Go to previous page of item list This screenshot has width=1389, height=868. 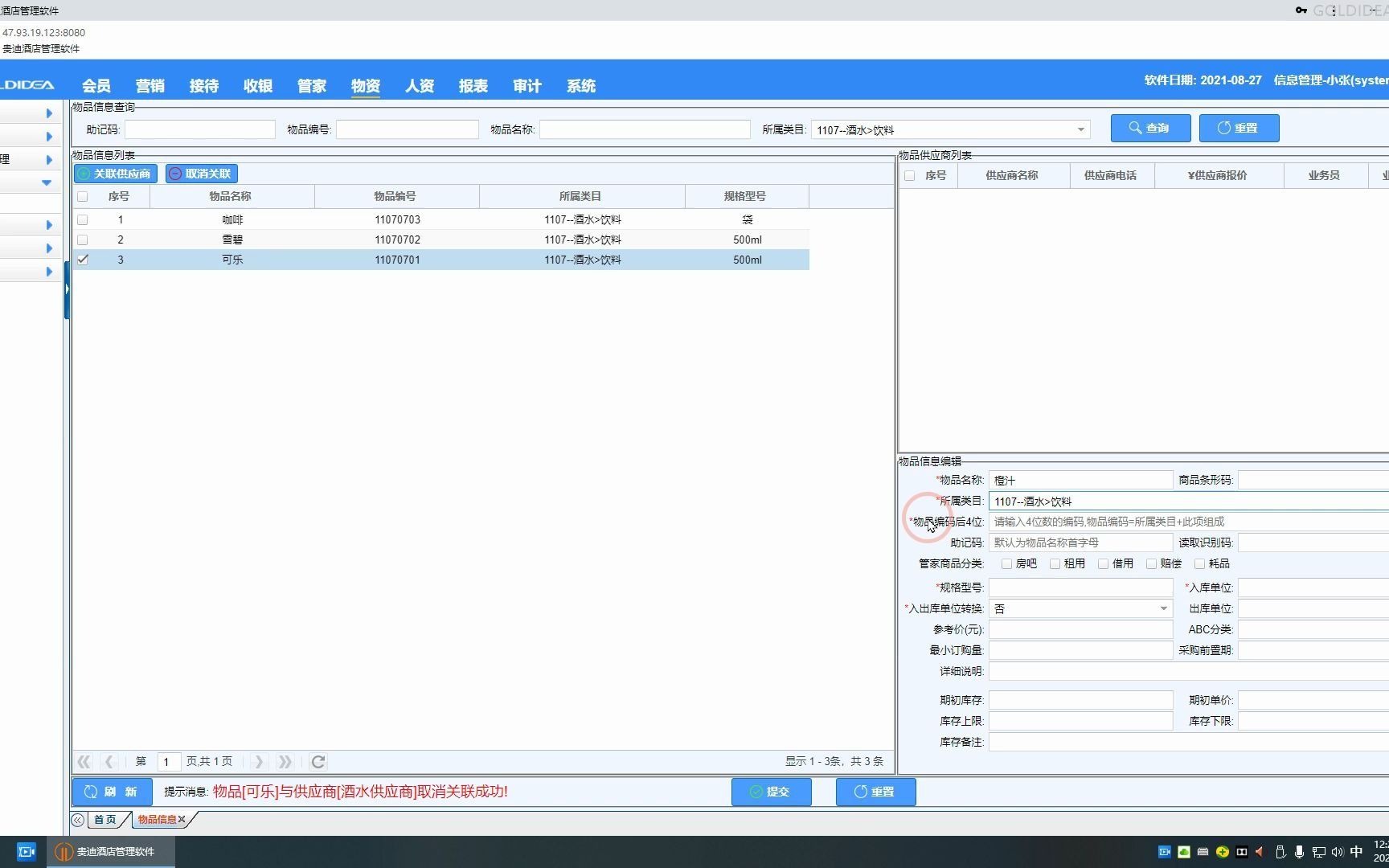pos(110,761)
